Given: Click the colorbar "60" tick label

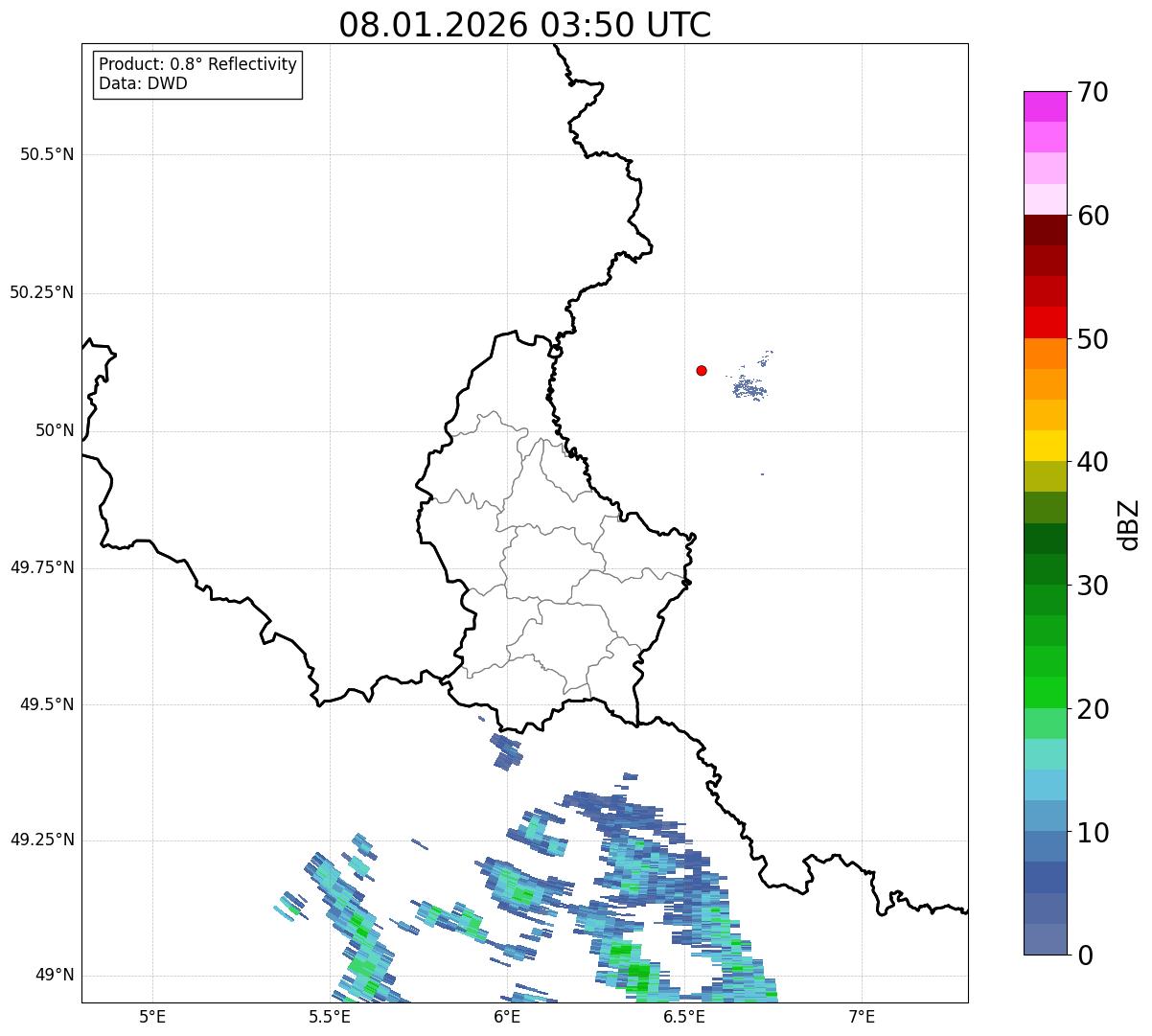Looking at the screenshot, I should click(x=1093, y=216).
